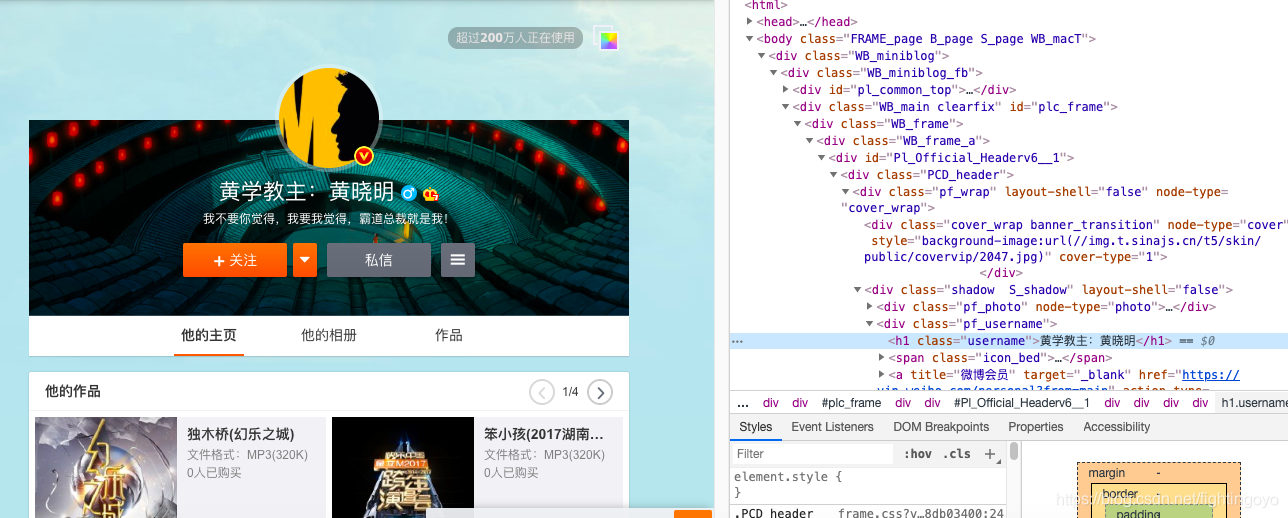Click the 超过200万人正在使用 badge
This screenshot has height=518, width=1288.
(x=515, y=38)
